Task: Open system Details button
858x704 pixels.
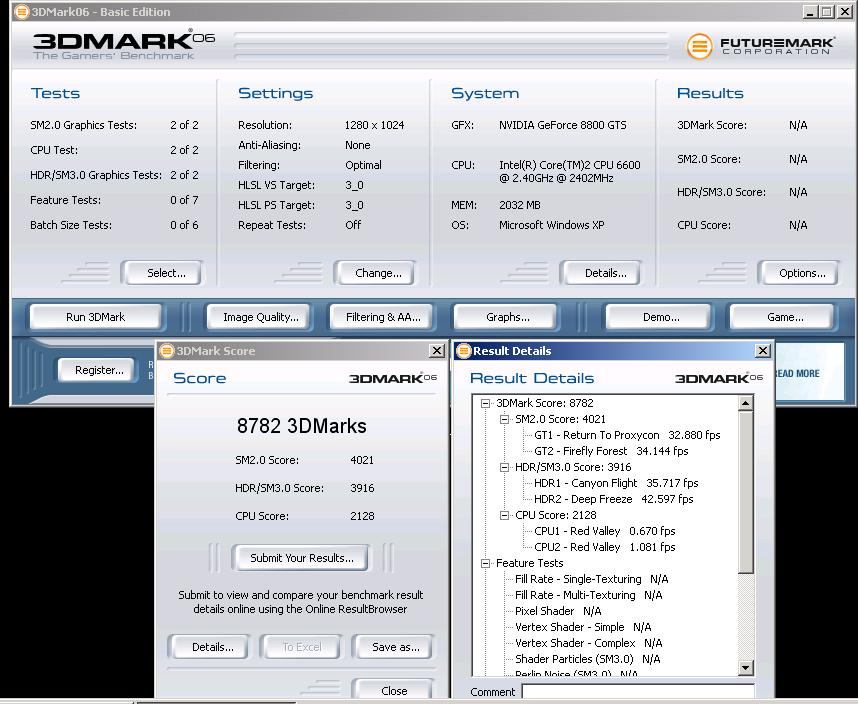Action: pos(601,273)
